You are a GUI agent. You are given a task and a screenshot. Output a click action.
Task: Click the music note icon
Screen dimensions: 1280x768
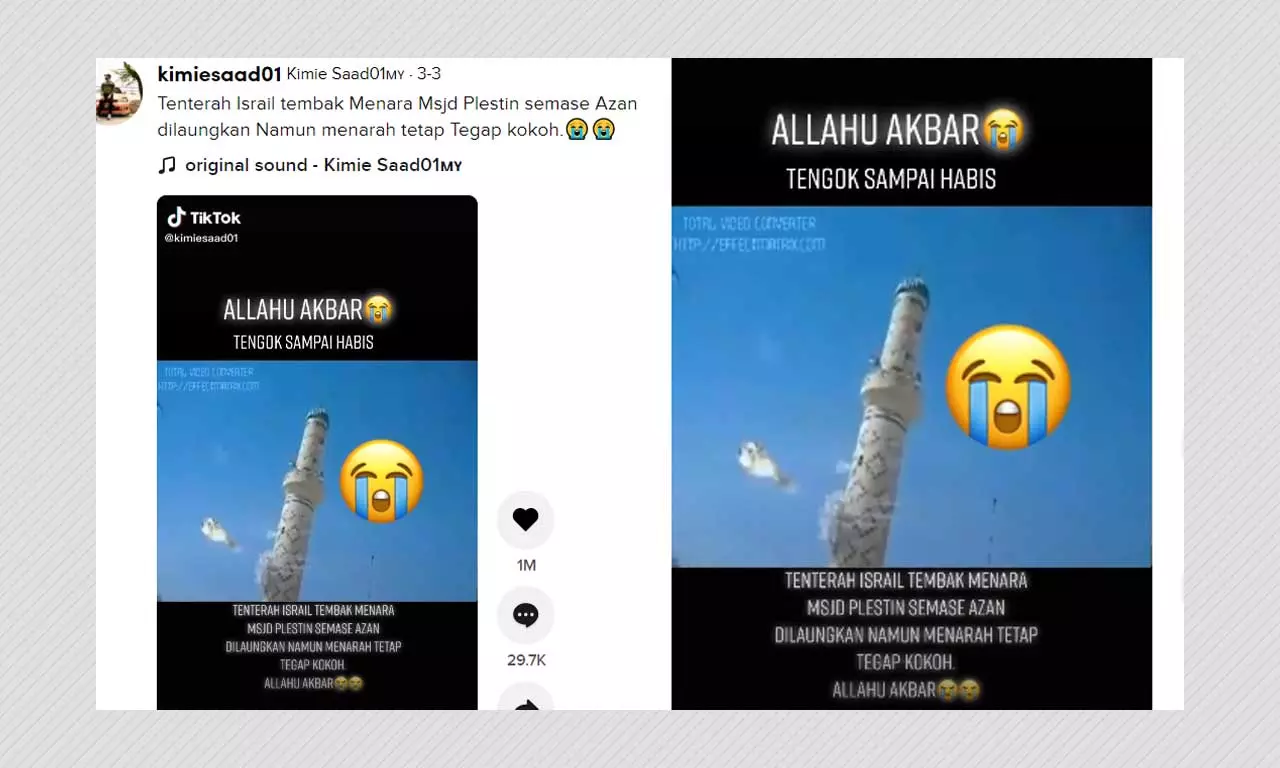click(167, 165)
